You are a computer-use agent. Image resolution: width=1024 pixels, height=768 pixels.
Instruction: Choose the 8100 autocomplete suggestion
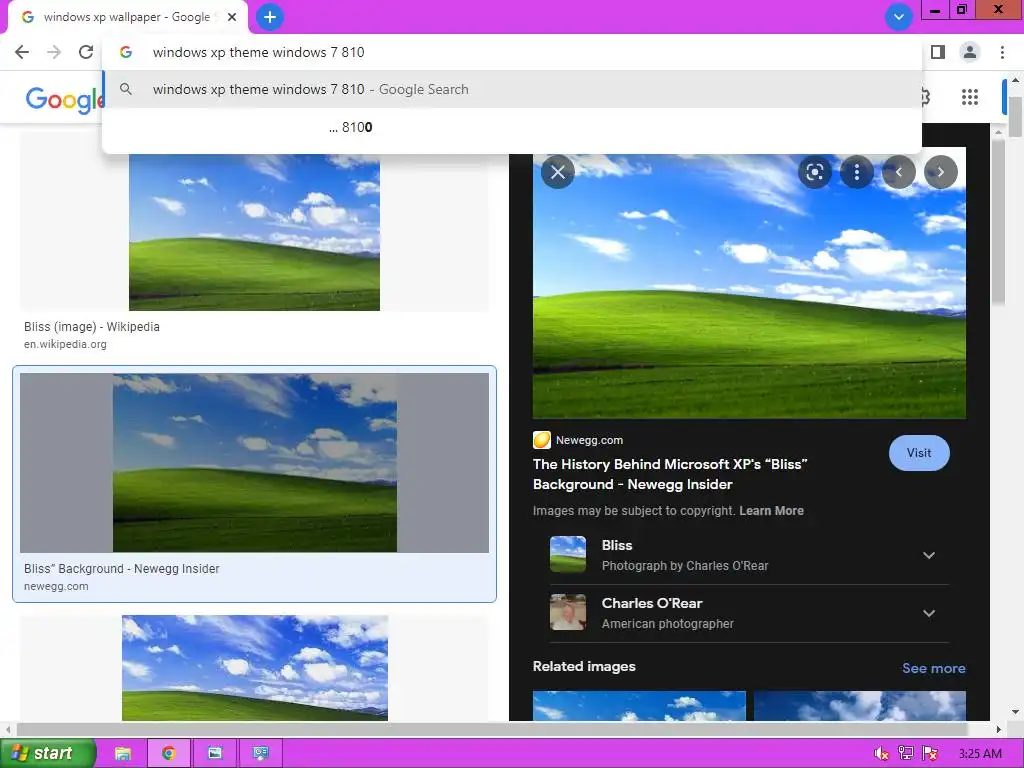[x=512, y=127]
